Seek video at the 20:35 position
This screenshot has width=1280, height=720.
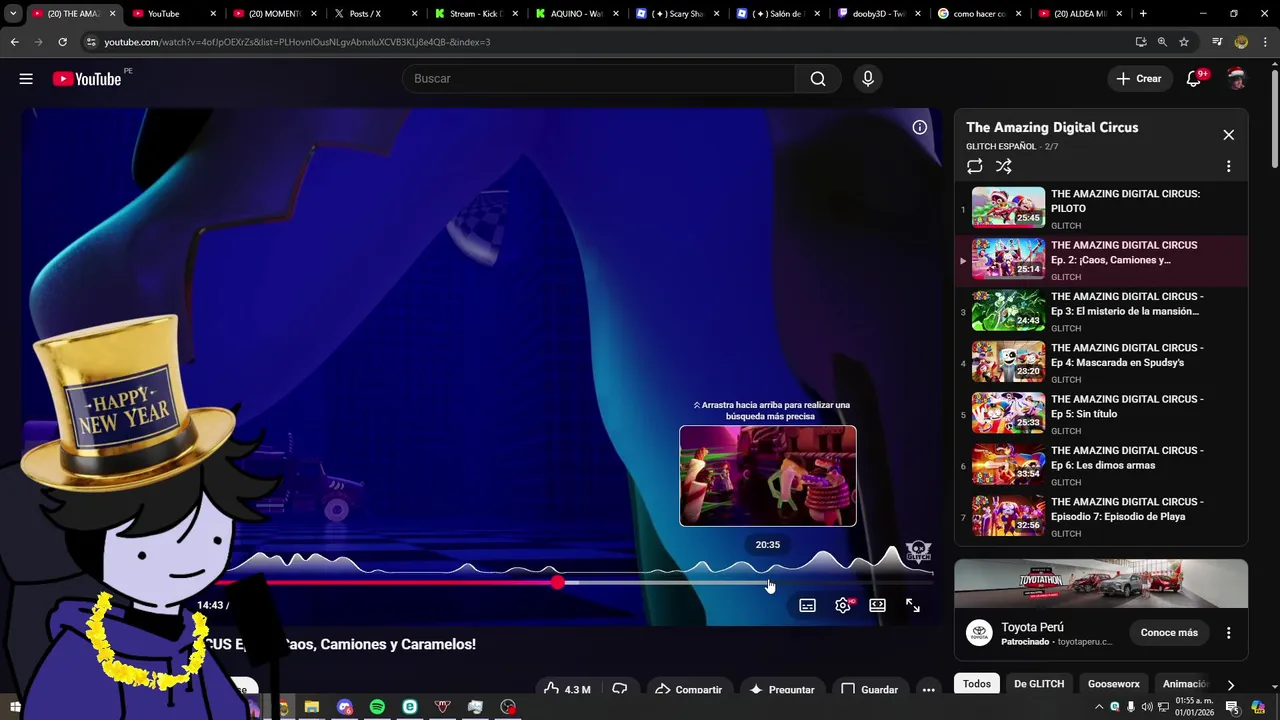[768, 583]
